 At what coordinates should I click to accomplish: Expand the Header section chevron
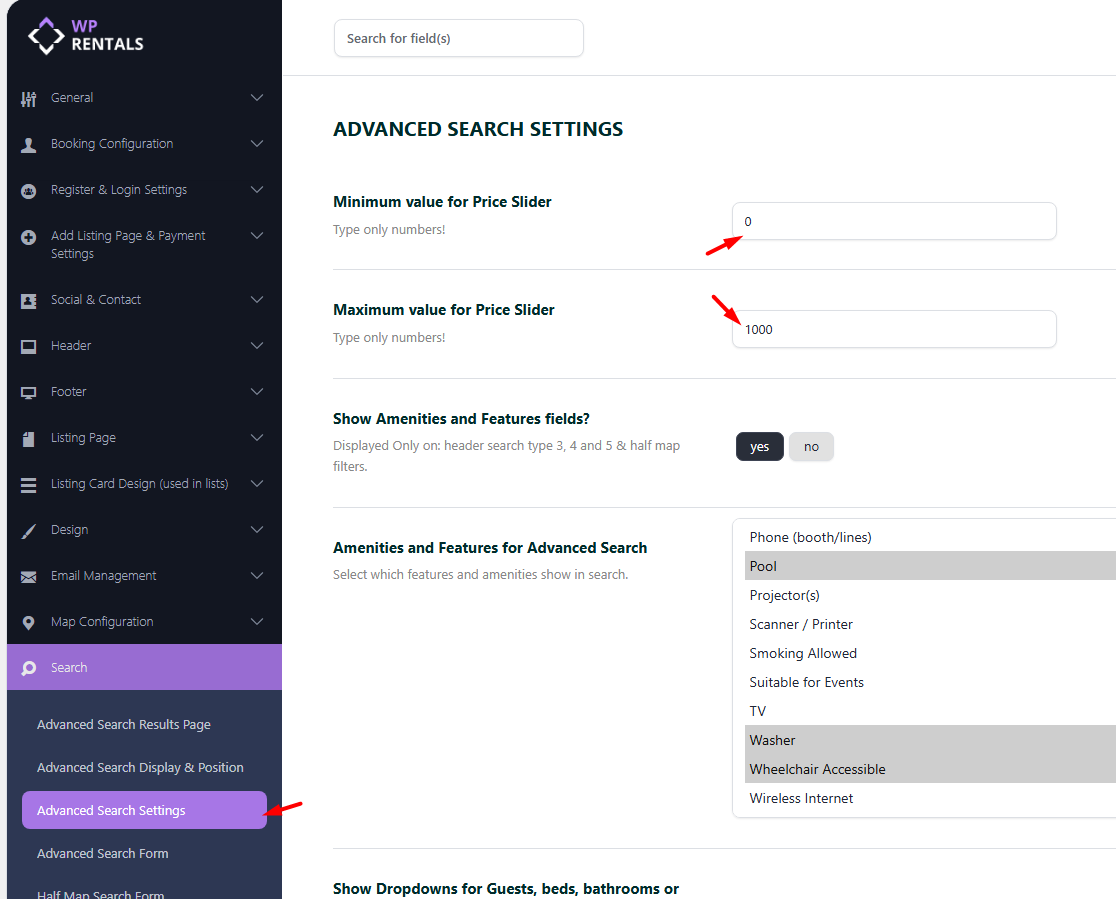257,346
